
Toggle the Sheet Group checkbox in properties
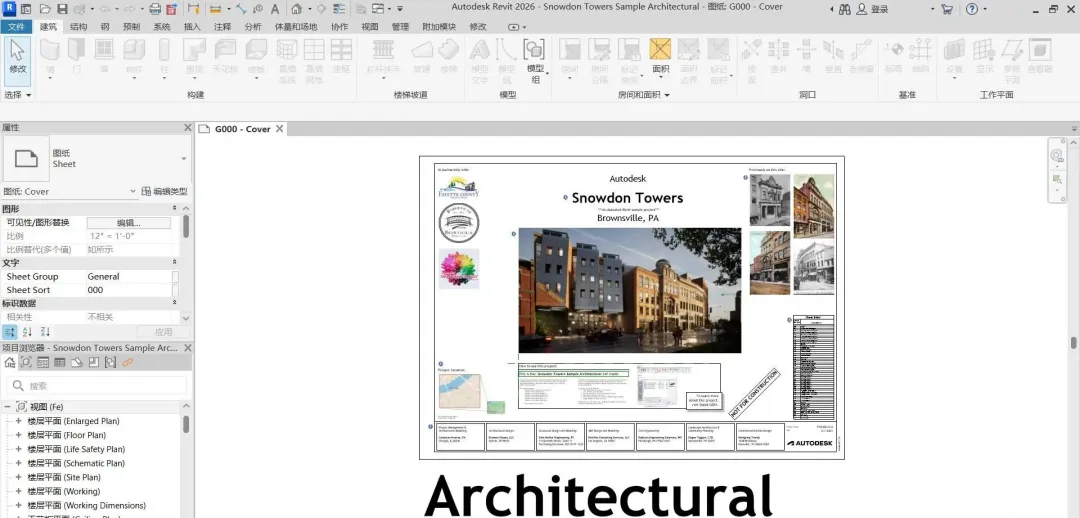tap(176, 277)
